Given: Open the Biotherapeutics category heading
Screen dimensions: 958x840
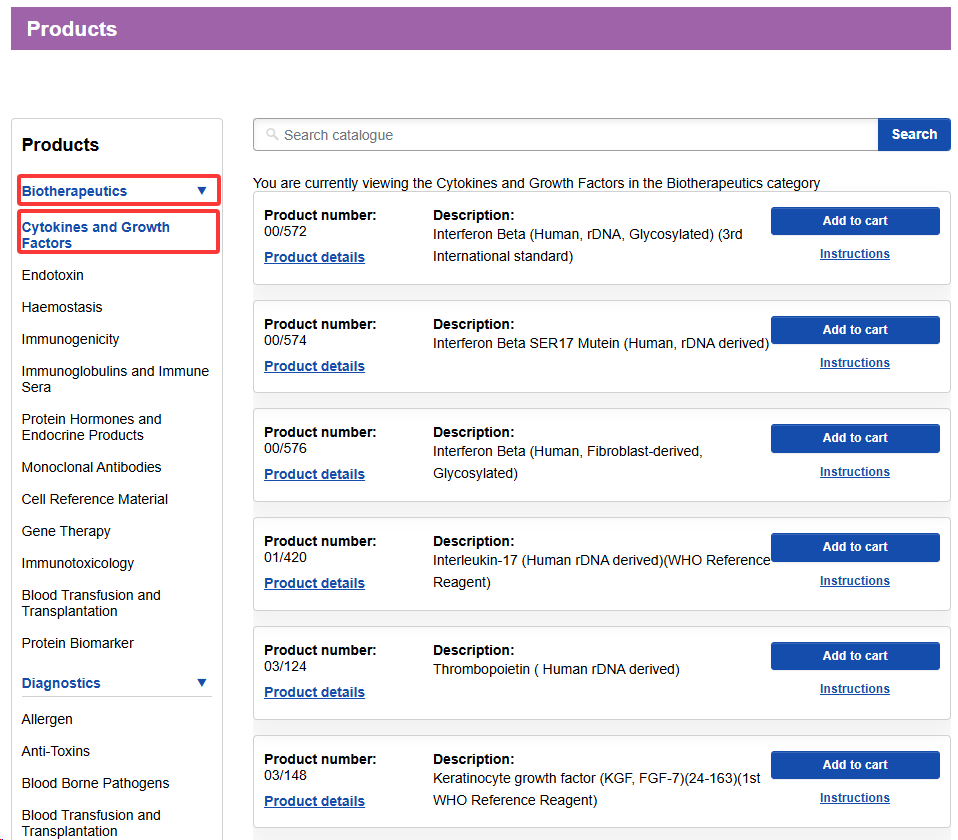Looking at the screenshot, I should (75, 191).
